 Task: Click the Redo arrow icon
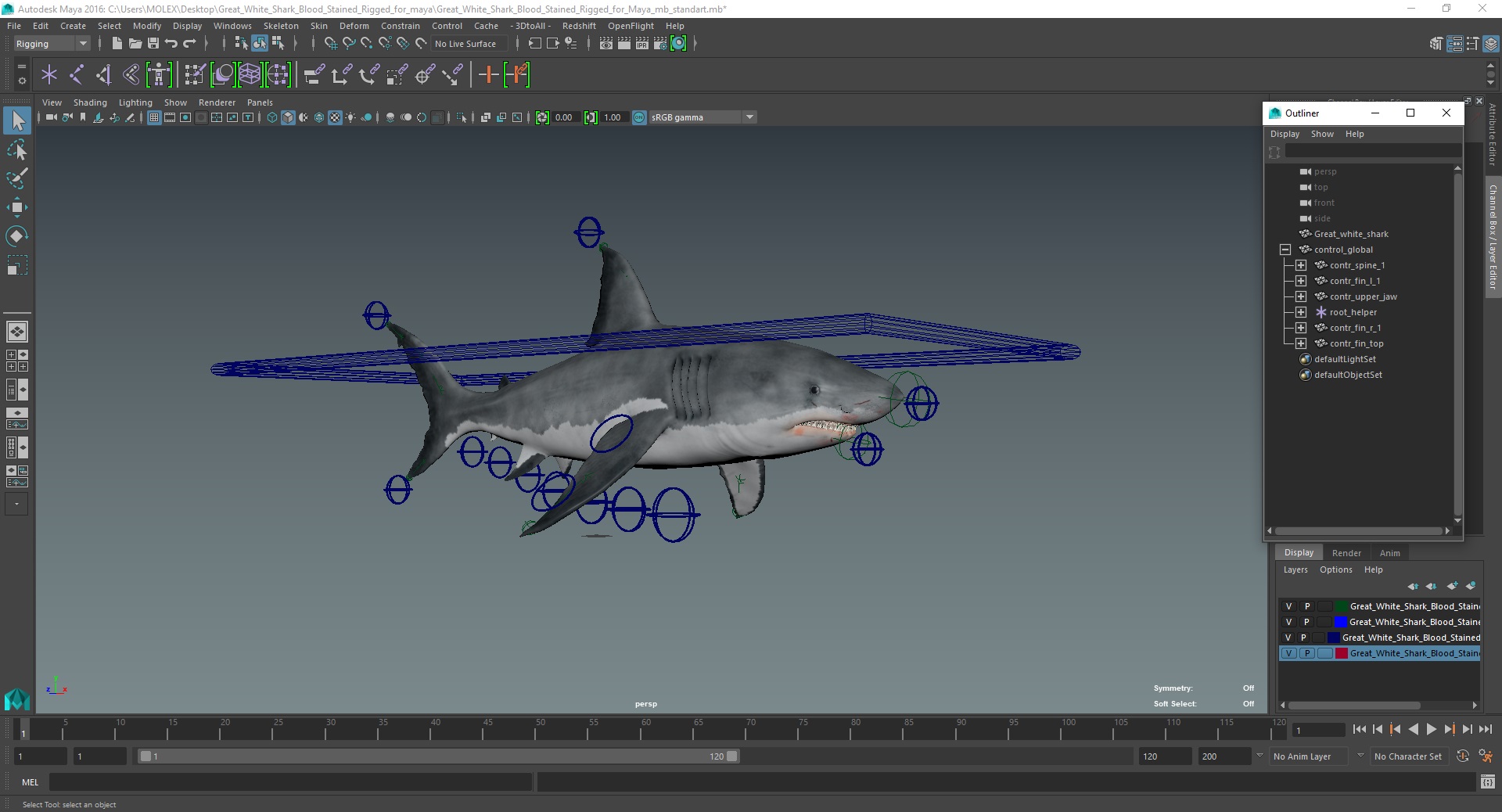(189, 44)
